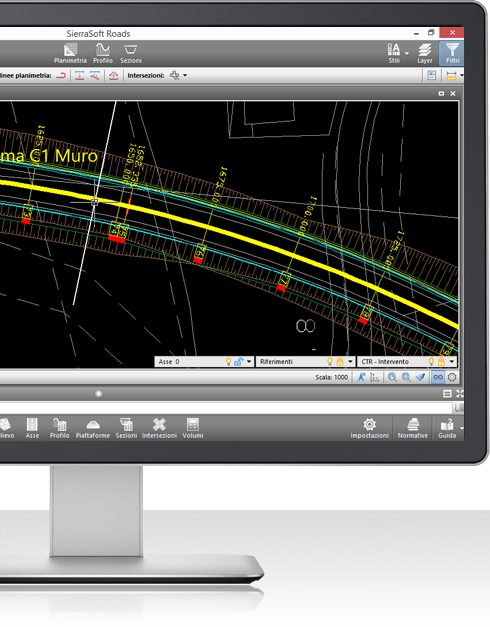Open the Asse module
The width and height of the screenshot is (490, 627).
32,428
